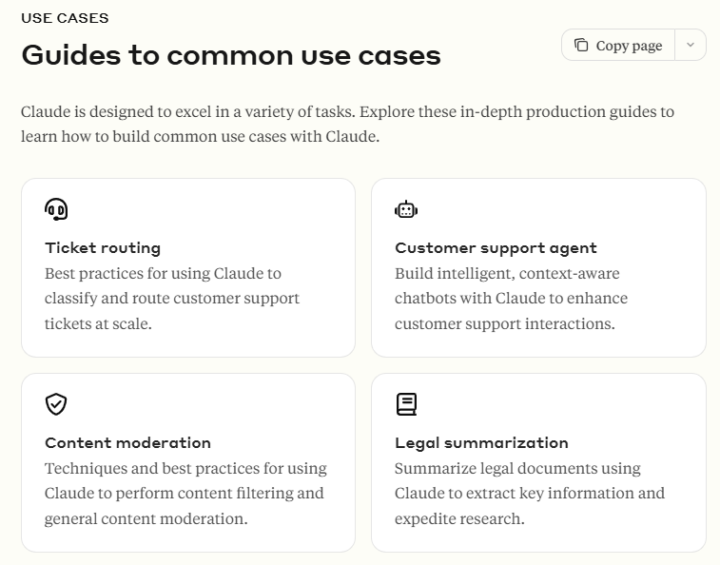720x565 pixels.
Task: Click the words Copy page in button
Action: pos(628,45)
